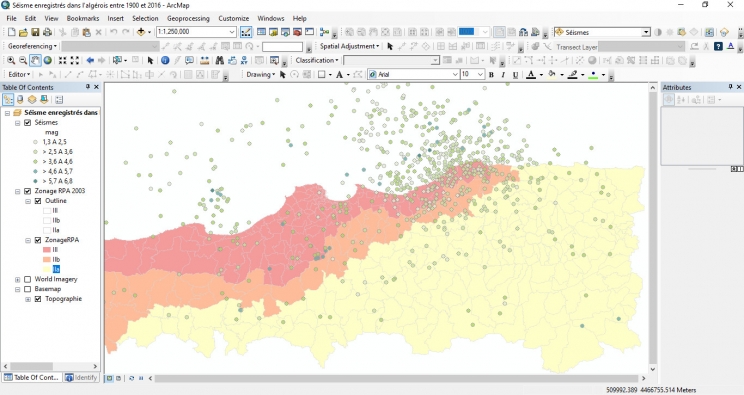
Task: Toggle the Topographie layer checkbox
Action: coord(38,299)
